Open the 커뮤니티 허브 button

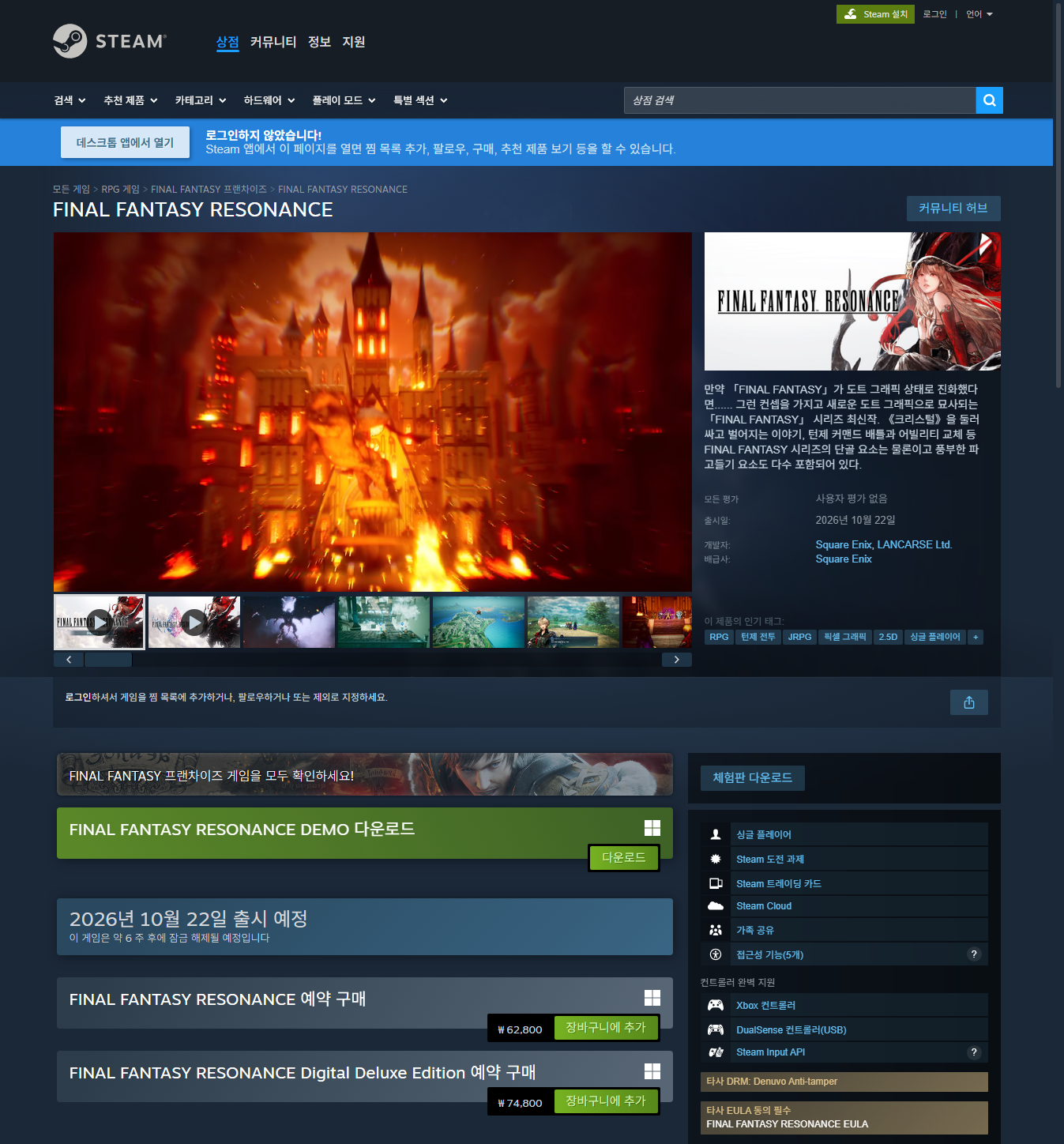click(x=953, y=208)
